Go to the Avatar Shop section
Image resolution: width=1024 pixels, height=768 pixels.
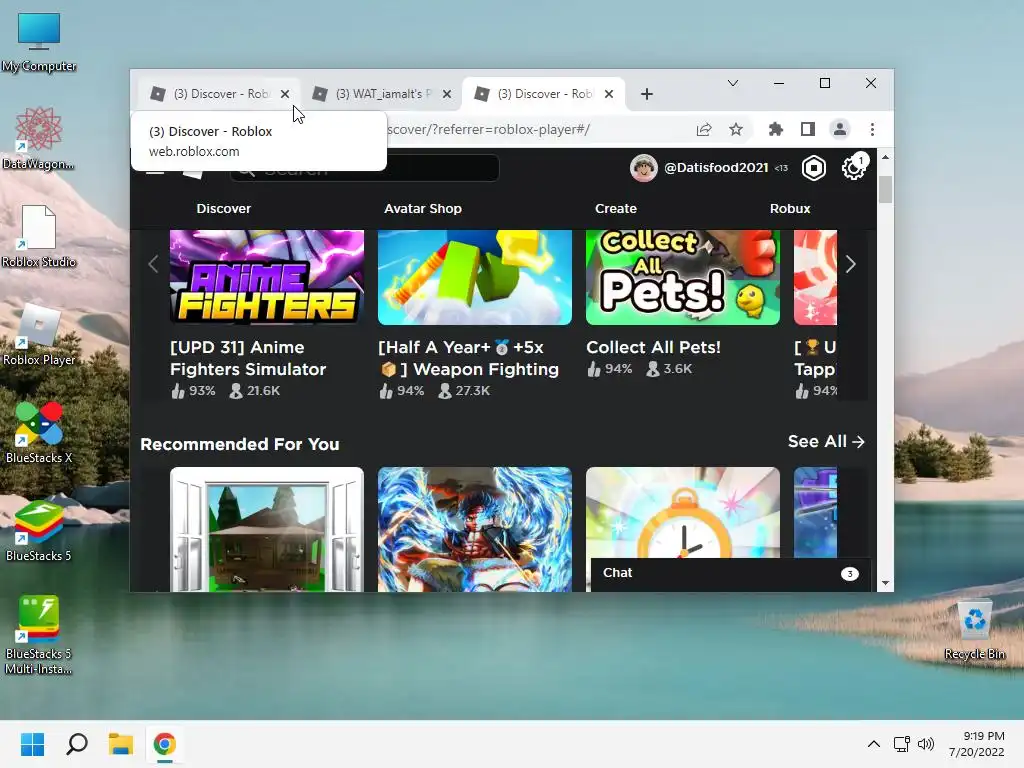coord(423,208)
